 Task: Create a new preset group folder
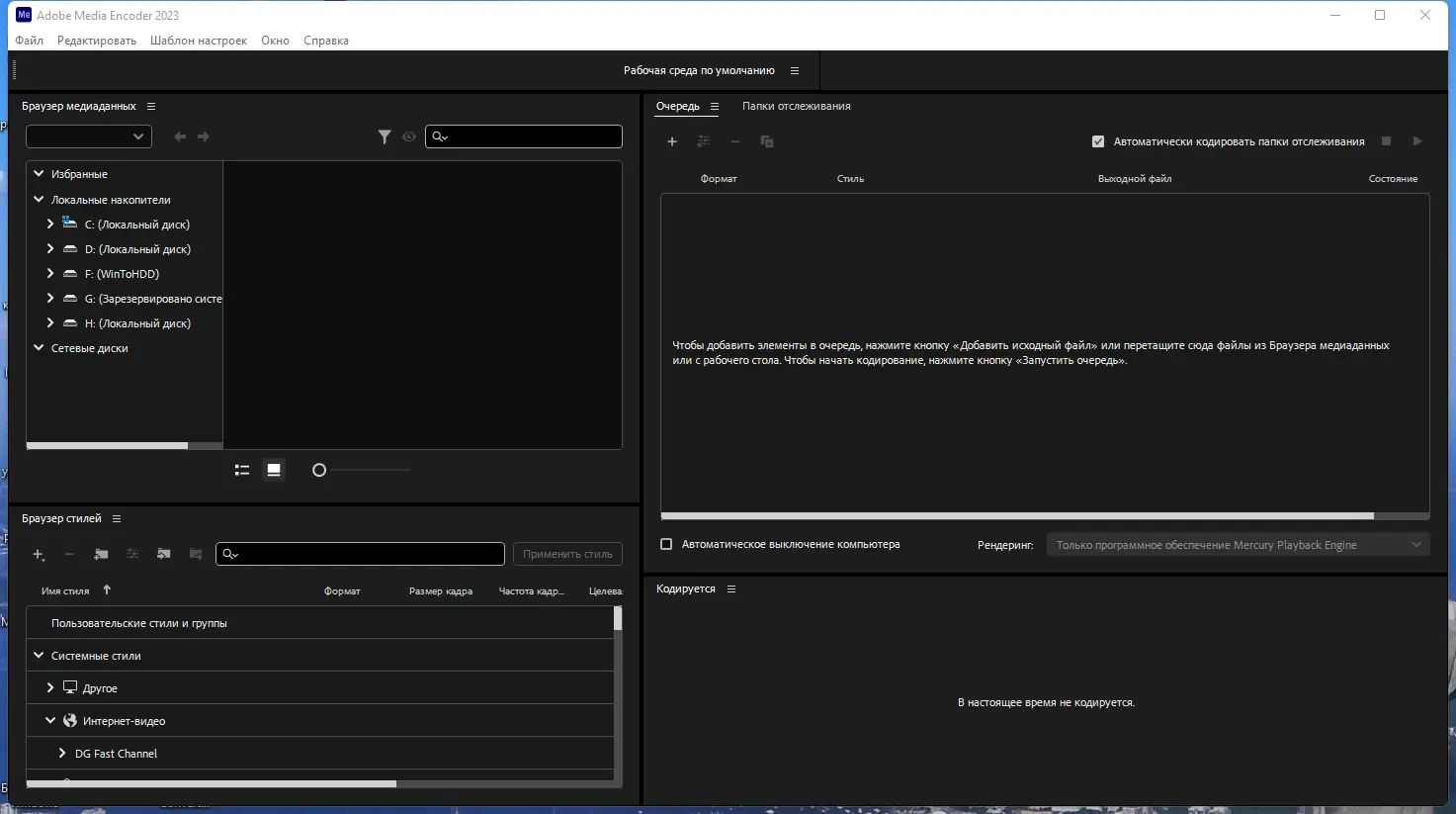pos(100,554)
